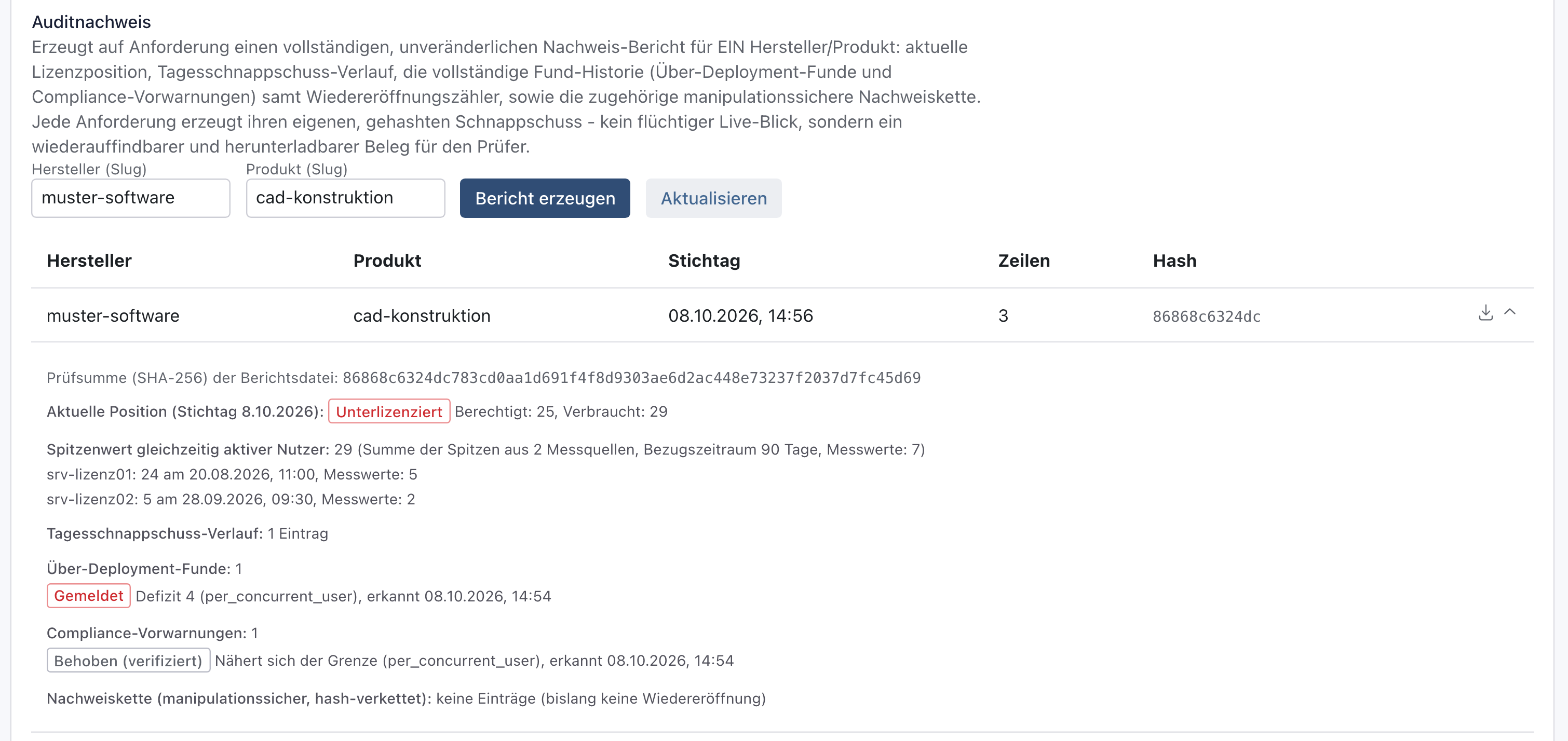The width and height of the screenshot is (1568, 741).
Task: Click the Nachweiskette 'keine Einträge' line
Action: coord(406,698)
